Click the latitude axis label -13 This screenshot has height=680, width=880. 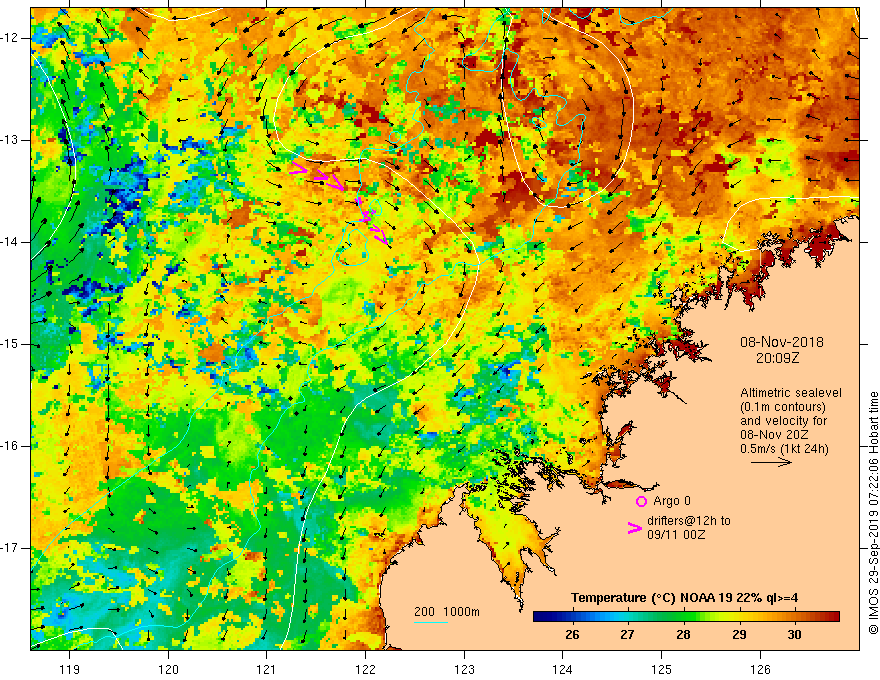[x=11, y=140]
